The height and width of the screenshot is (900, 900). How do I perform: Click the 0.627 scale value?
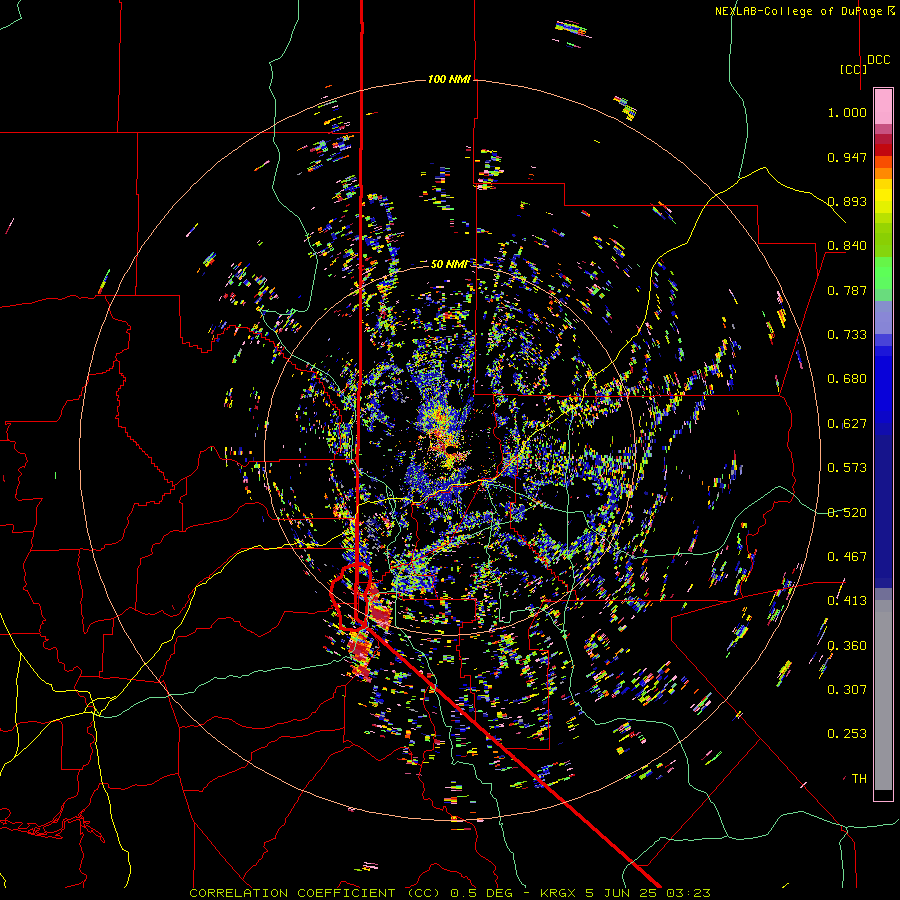847,424
